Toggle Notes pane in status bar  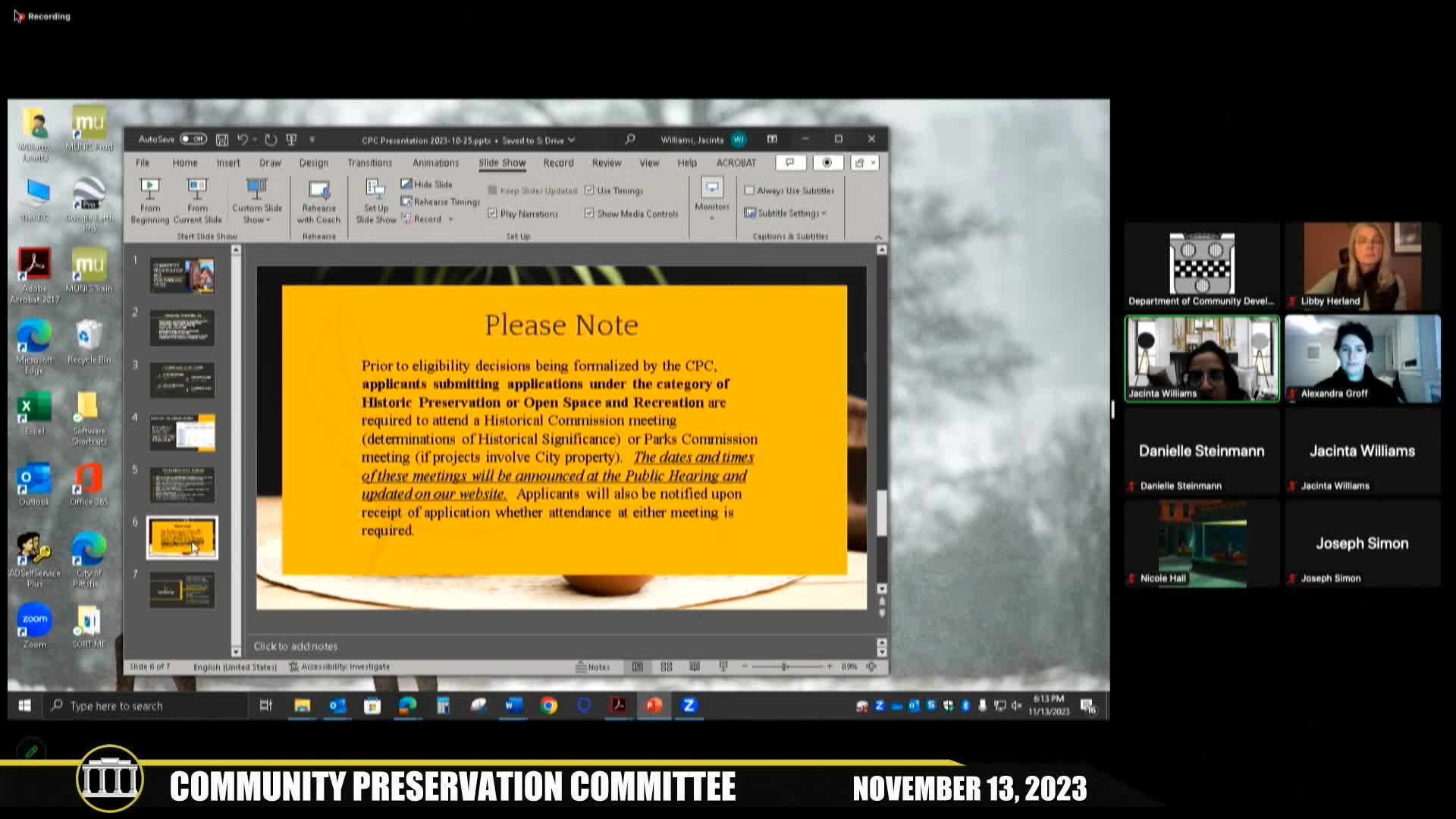click(592, 667)
